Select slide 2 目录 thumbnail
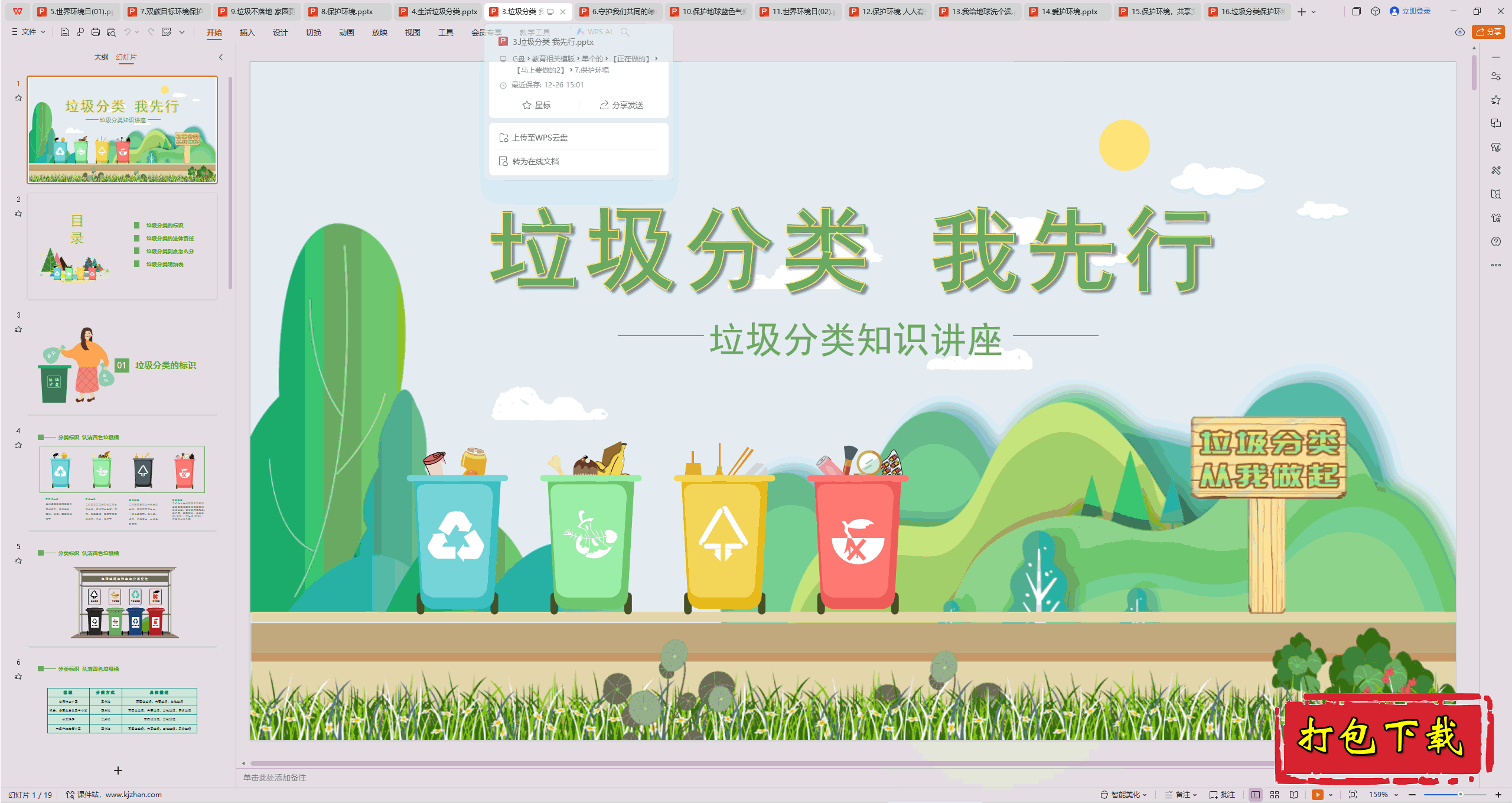The height and width of the screenshot is (803, 1512). [x=122, y=246]
